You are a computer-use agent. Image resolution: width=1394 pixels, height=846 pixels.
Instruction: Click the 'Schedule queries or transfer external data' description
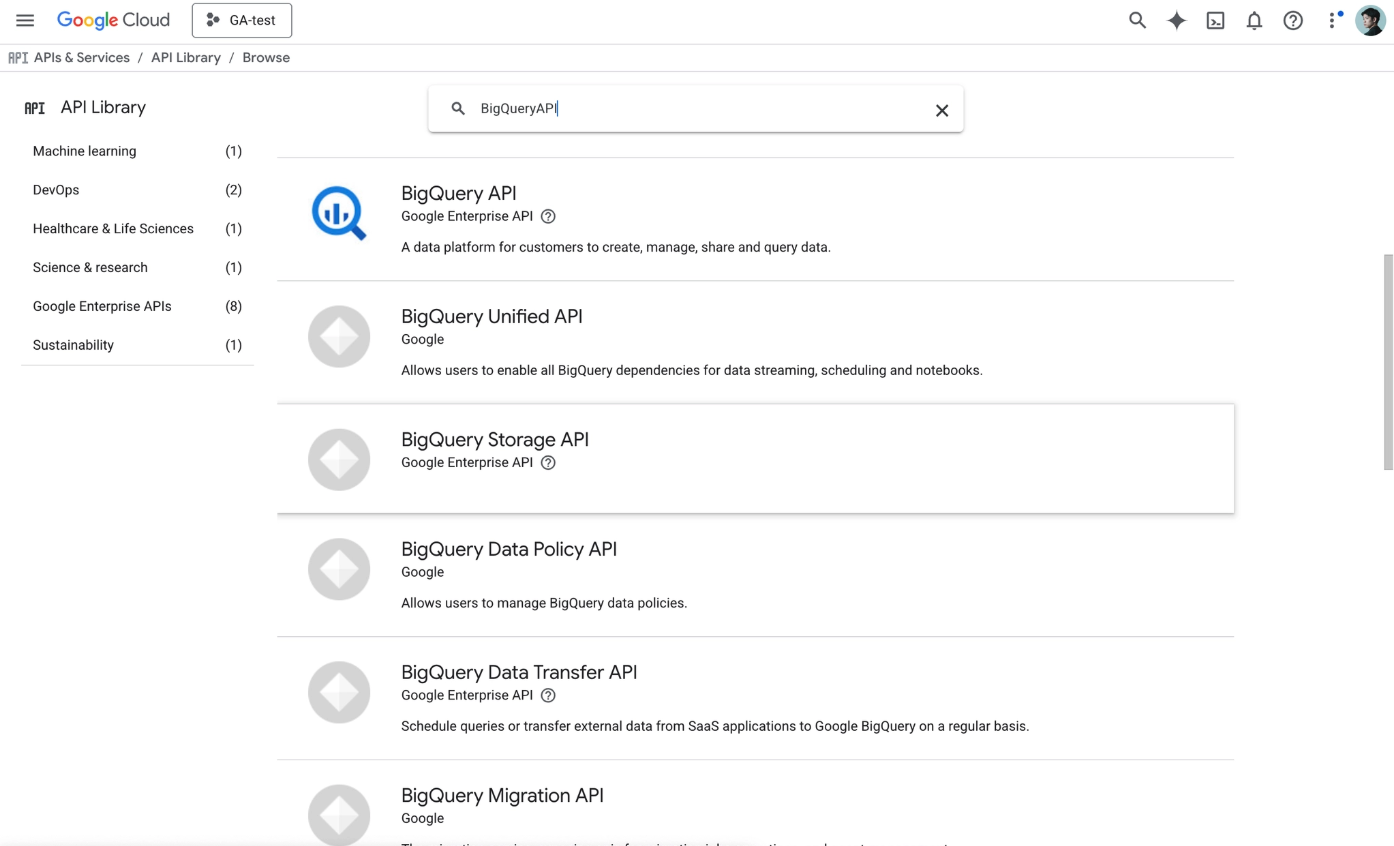(715, 726)
